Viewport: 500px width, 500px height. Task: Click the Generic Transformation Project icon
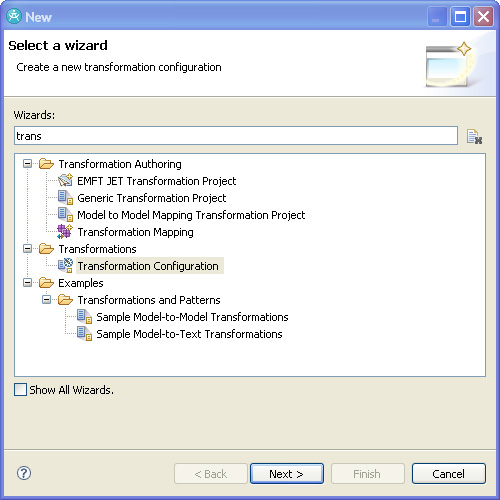[x=65, y=198]
